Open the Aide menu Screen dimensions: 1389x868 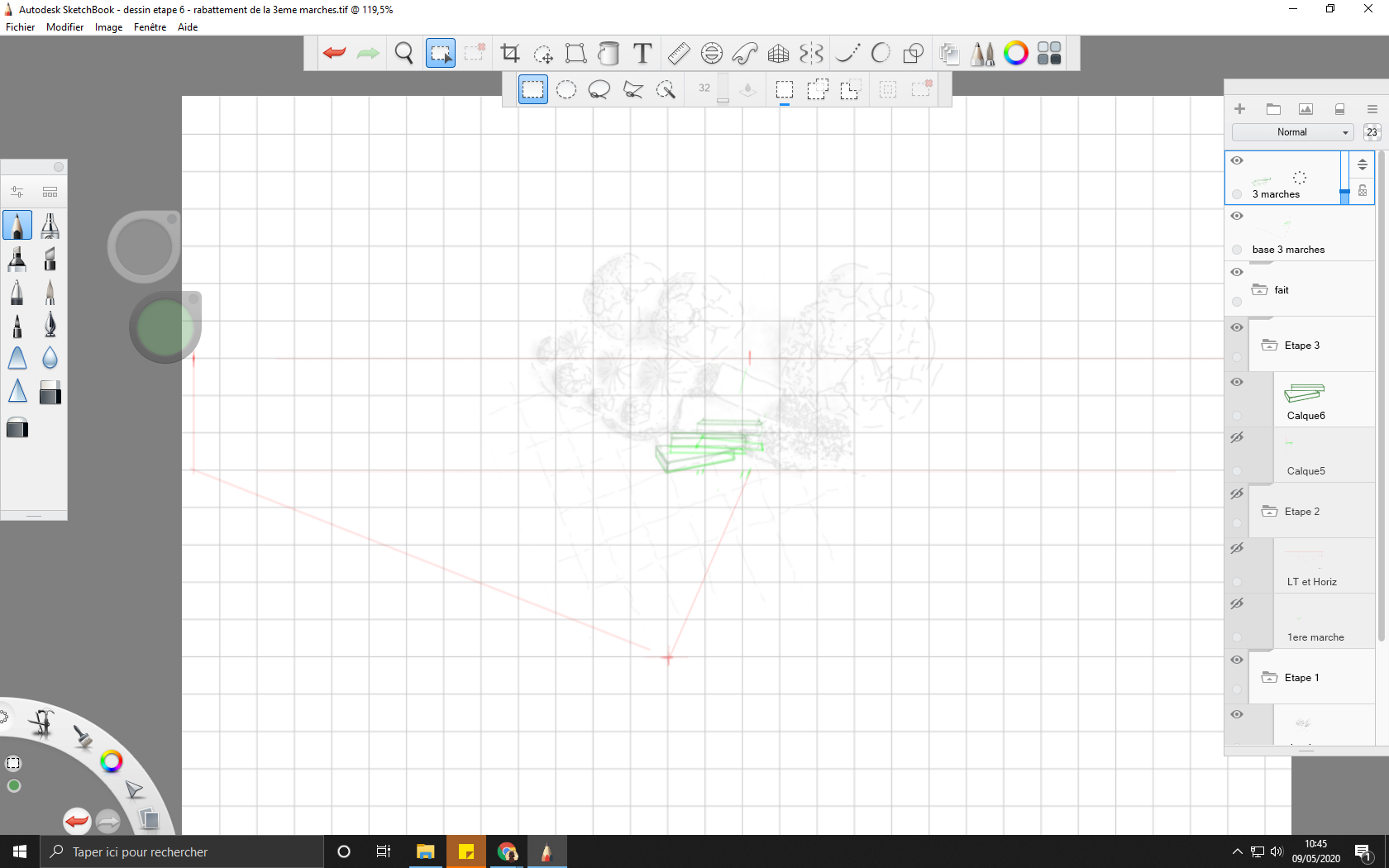[x=188, y=27]
